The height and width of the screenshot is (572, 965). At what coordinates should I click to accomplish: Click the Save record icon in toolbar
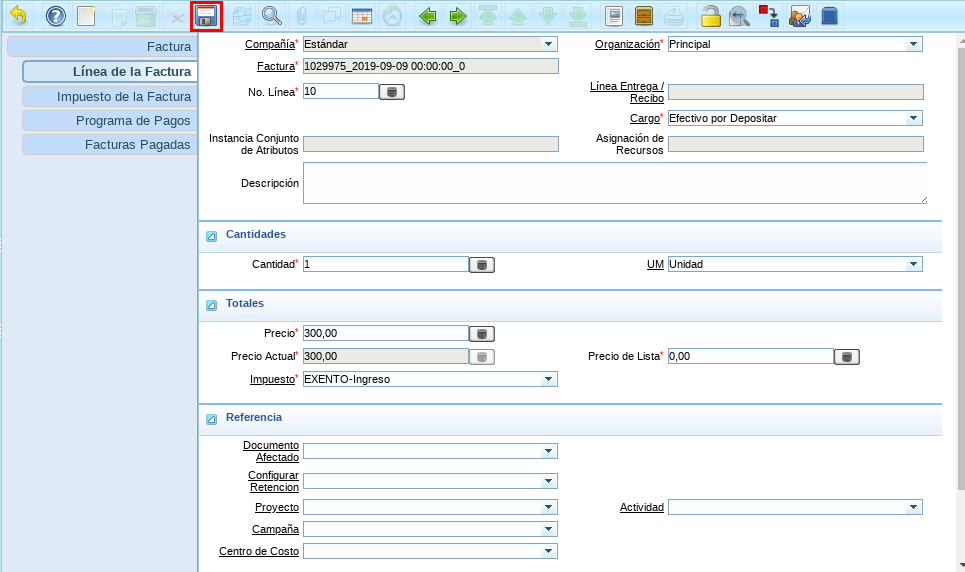click(206, 16)
